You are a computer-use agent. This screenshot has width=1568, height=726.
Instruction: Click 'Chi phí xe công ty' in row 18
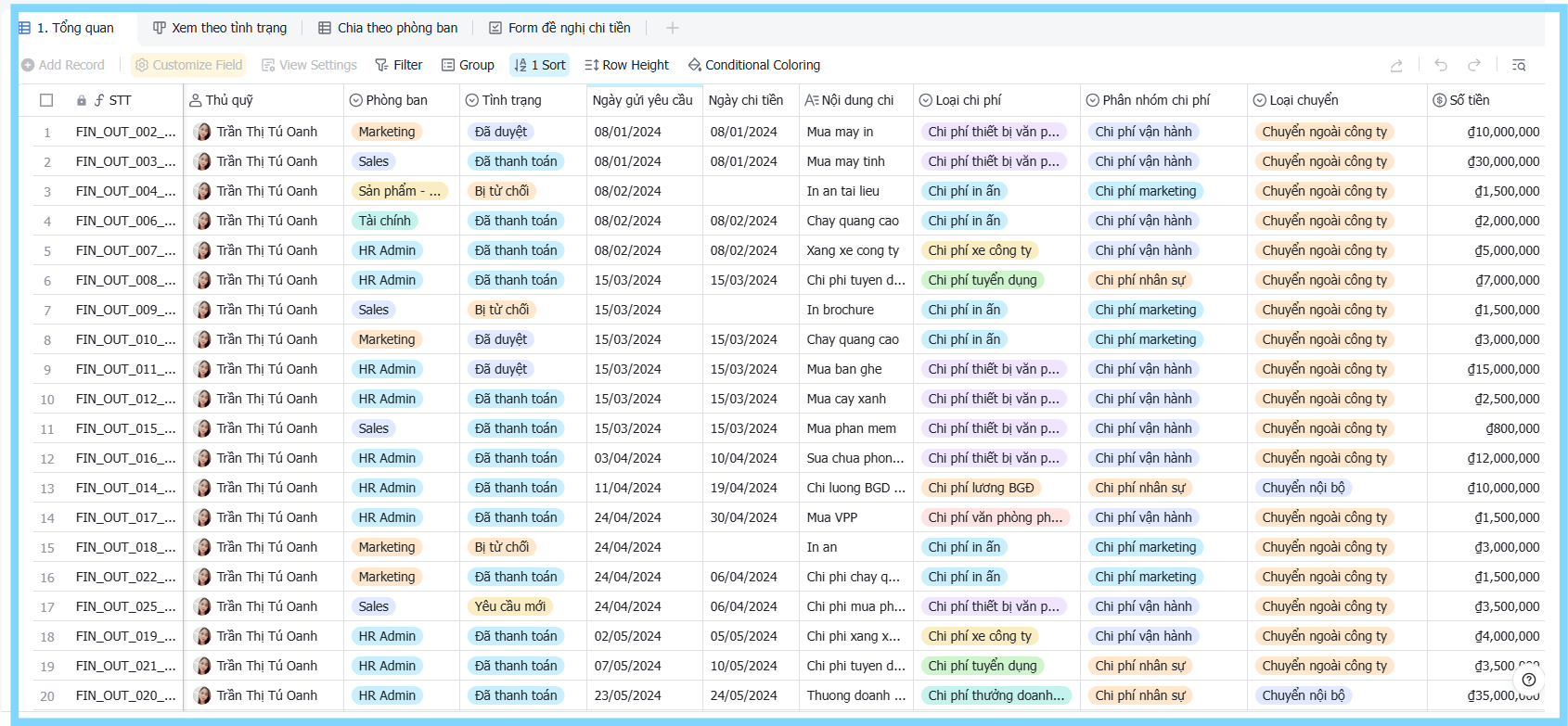pos(980,636)
